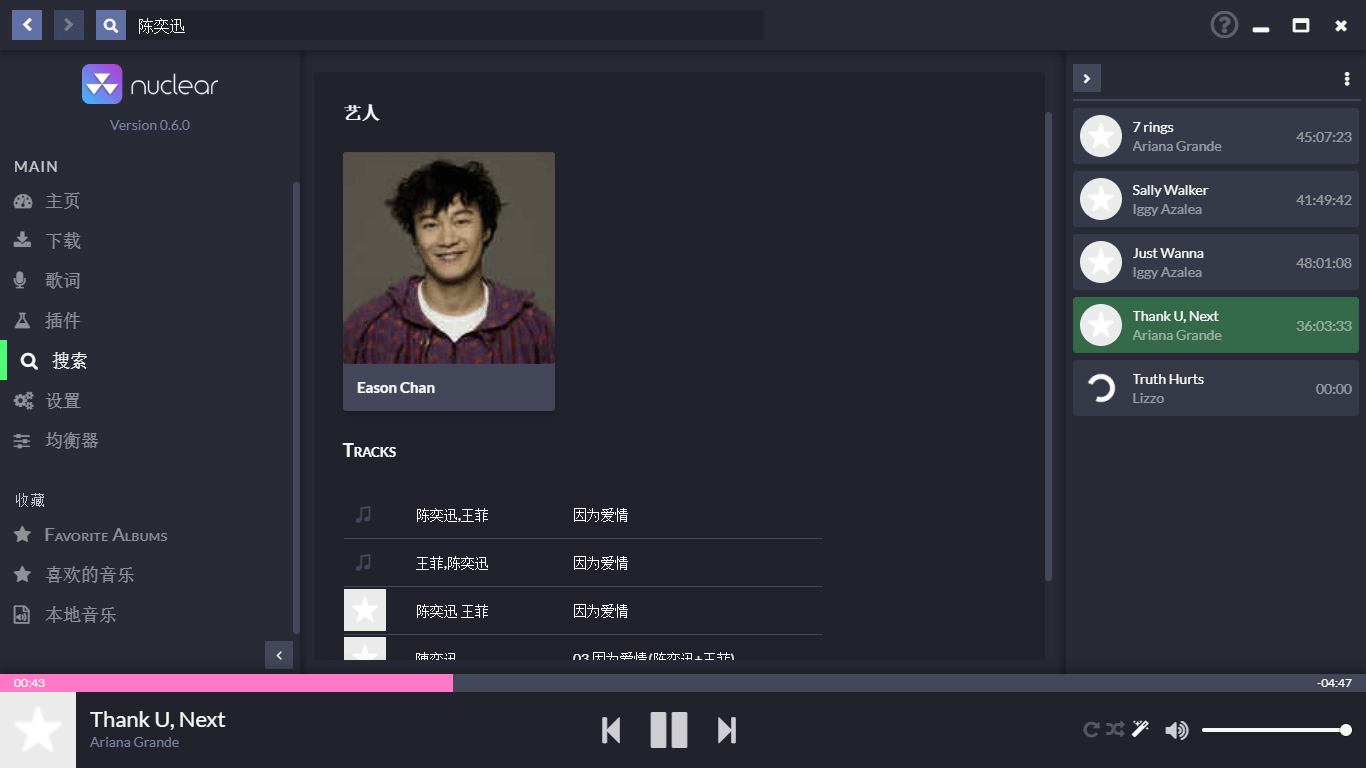Click the main content vertical scrollbar
Viewport: 1366px width, 768px height.
[x=1048, y=346]
